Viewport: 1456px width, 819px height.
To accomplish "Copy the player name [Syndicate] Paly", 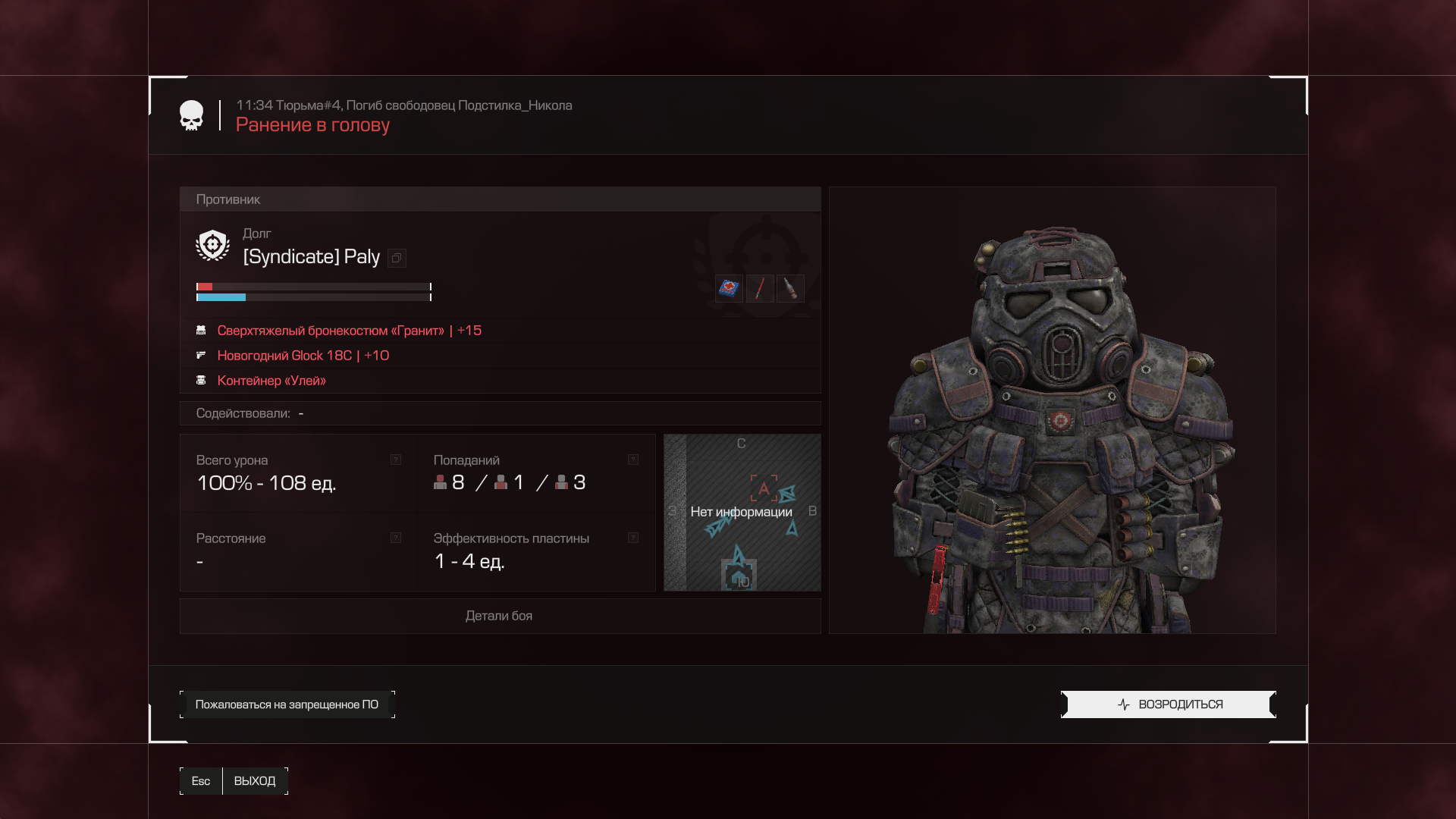I will 397,259.
